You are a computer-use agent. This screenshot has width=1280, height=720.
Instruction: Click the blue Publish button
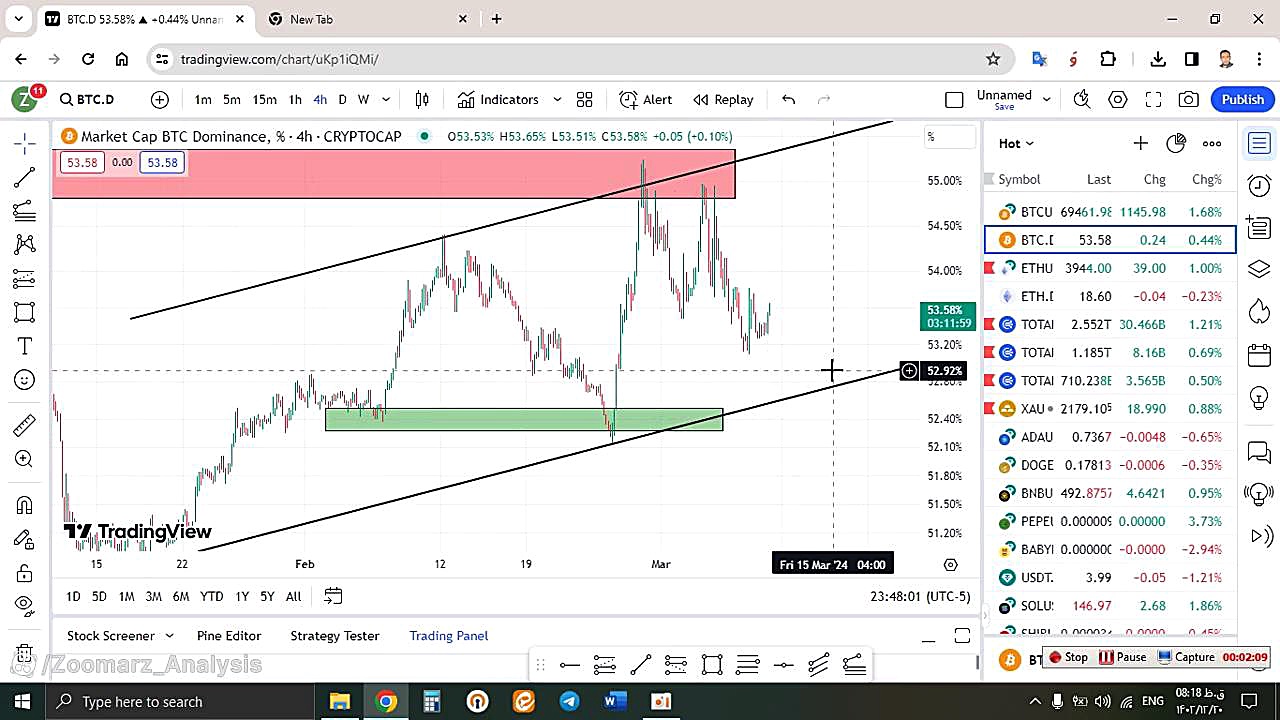pyautogui.click(x=1243, y=99)
